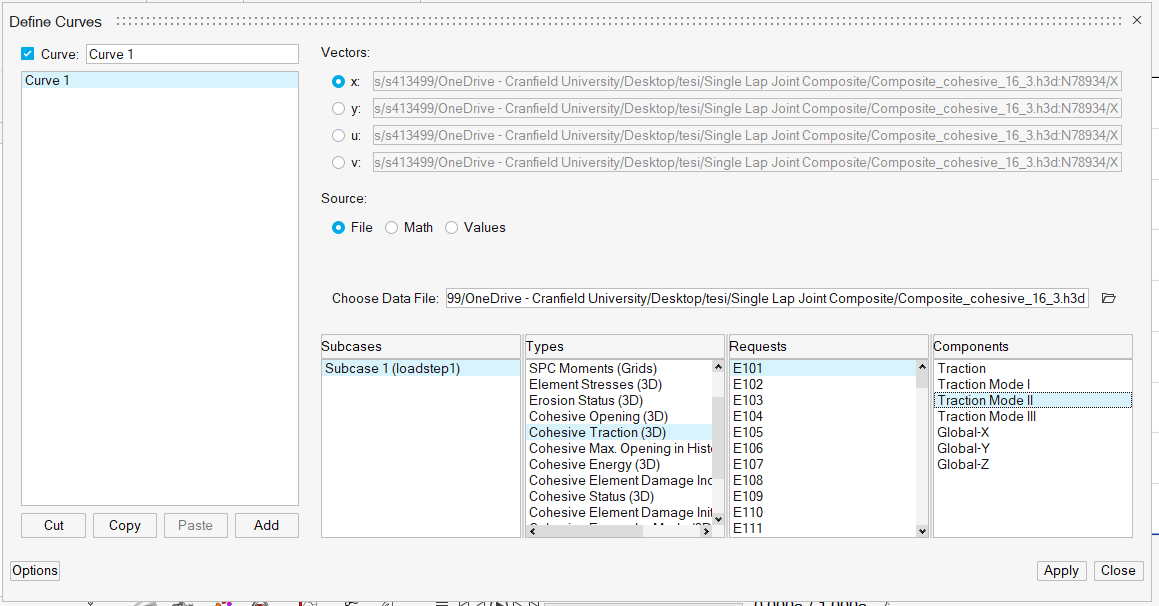Click Requests list scroll up arrow
The image size is (1159, 606).
922,367
